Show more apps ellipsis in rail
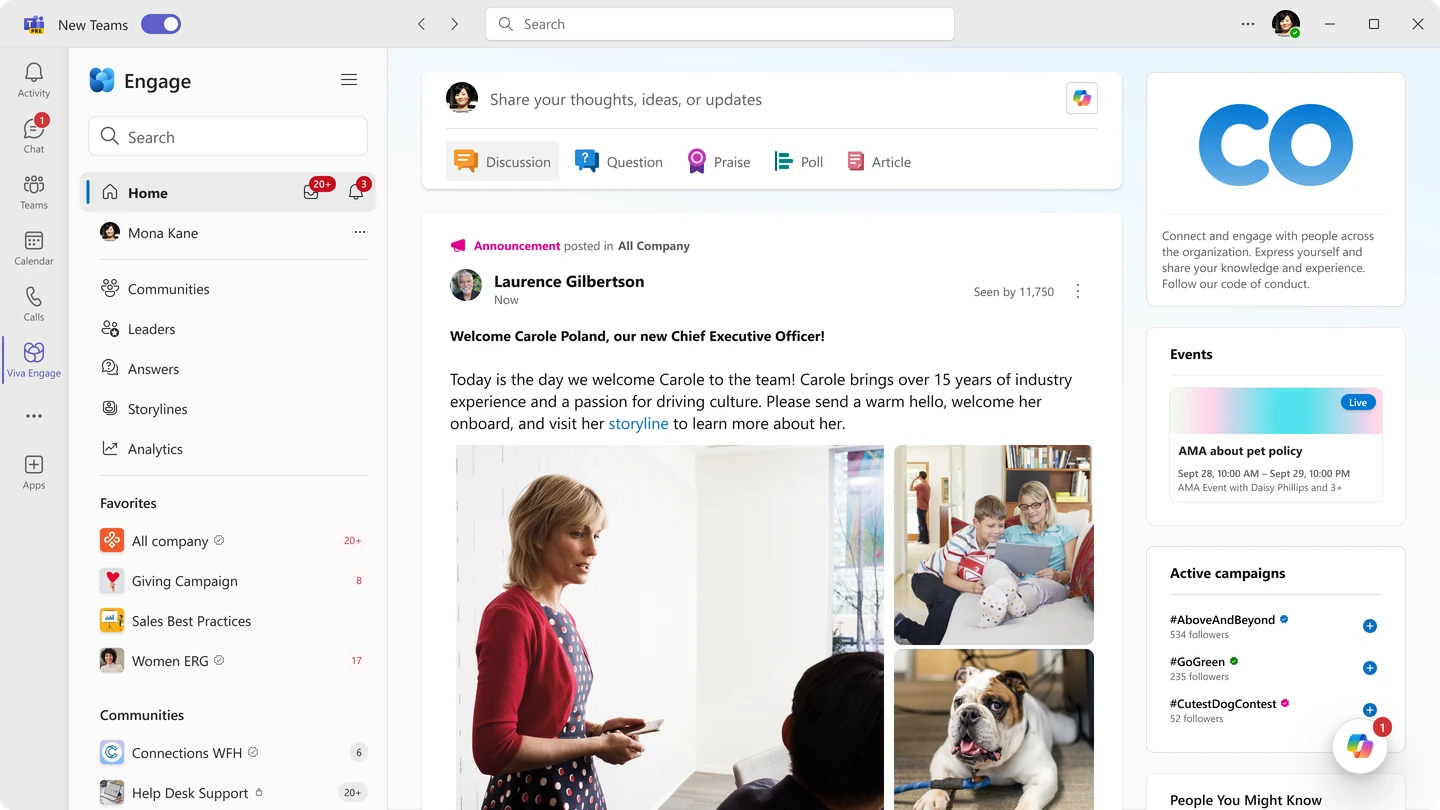Image resolution: width=1440 pixels, height=810 pixels. (34, 416)
